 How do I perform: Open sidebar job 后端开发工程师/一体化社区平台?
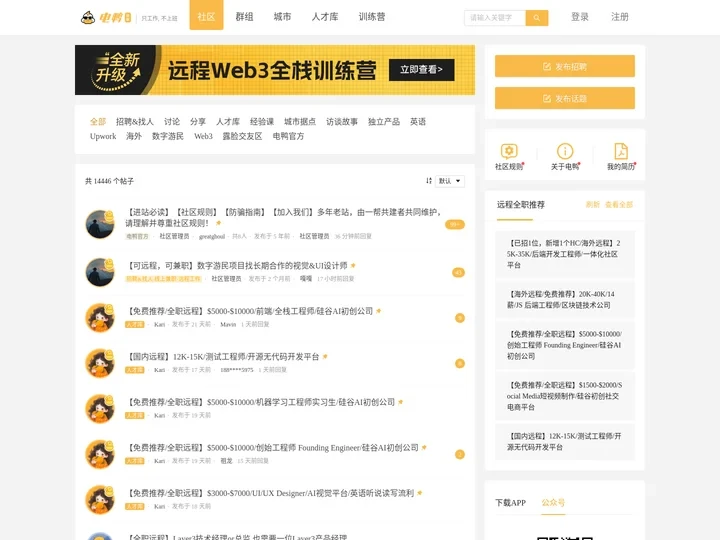(565, 254)
